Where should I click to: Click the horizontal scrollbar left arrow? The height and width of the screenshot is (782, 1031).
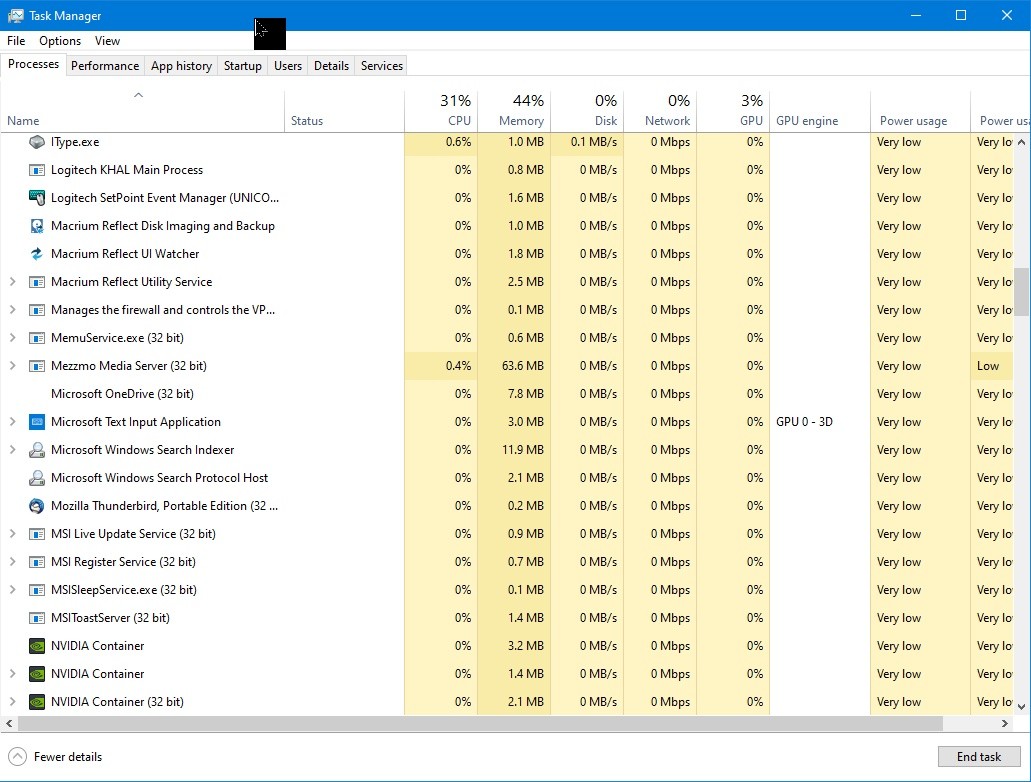click(x=9, y=723)
